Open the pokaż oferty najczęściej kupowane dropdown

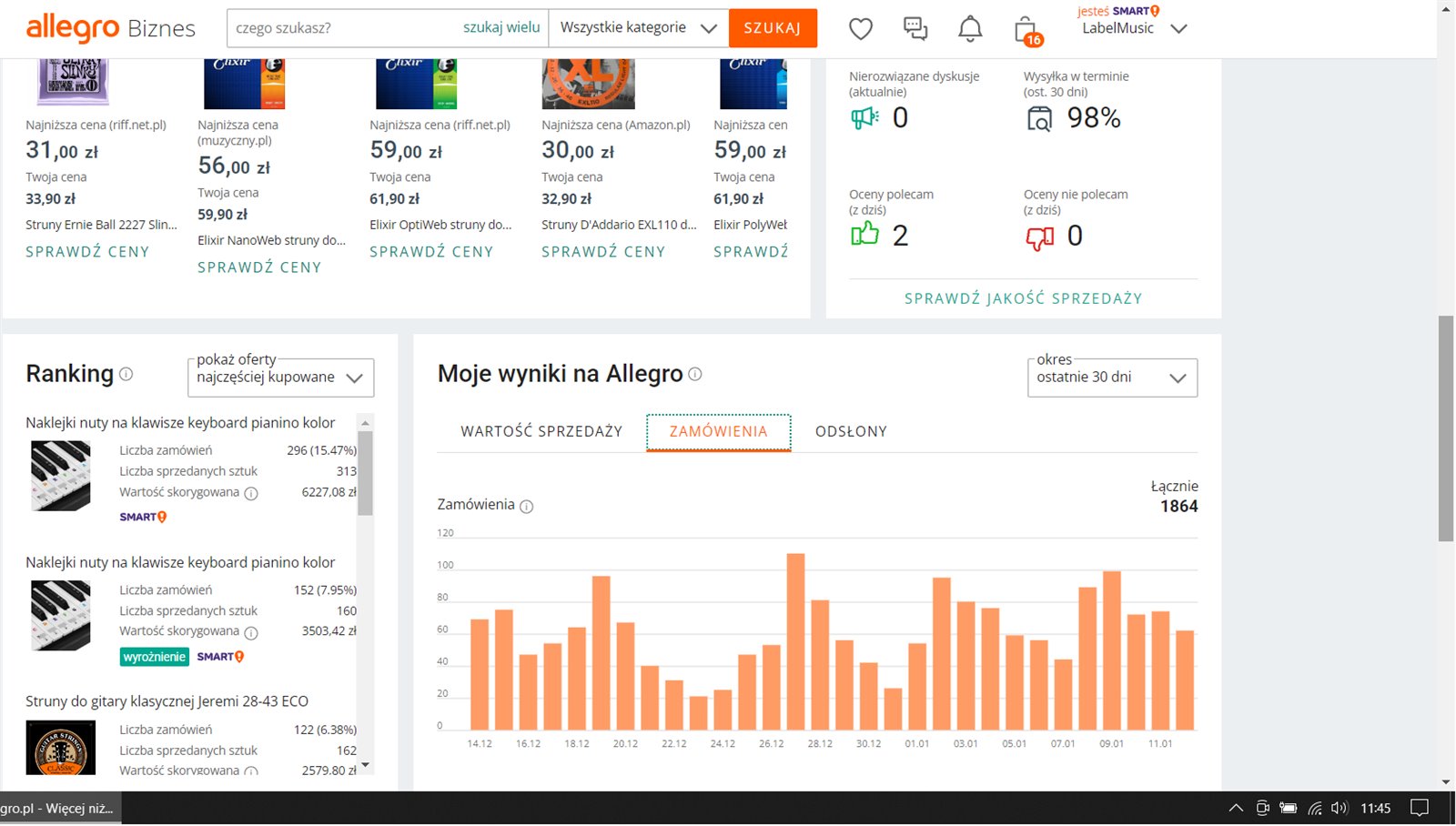tap(280, 378)
